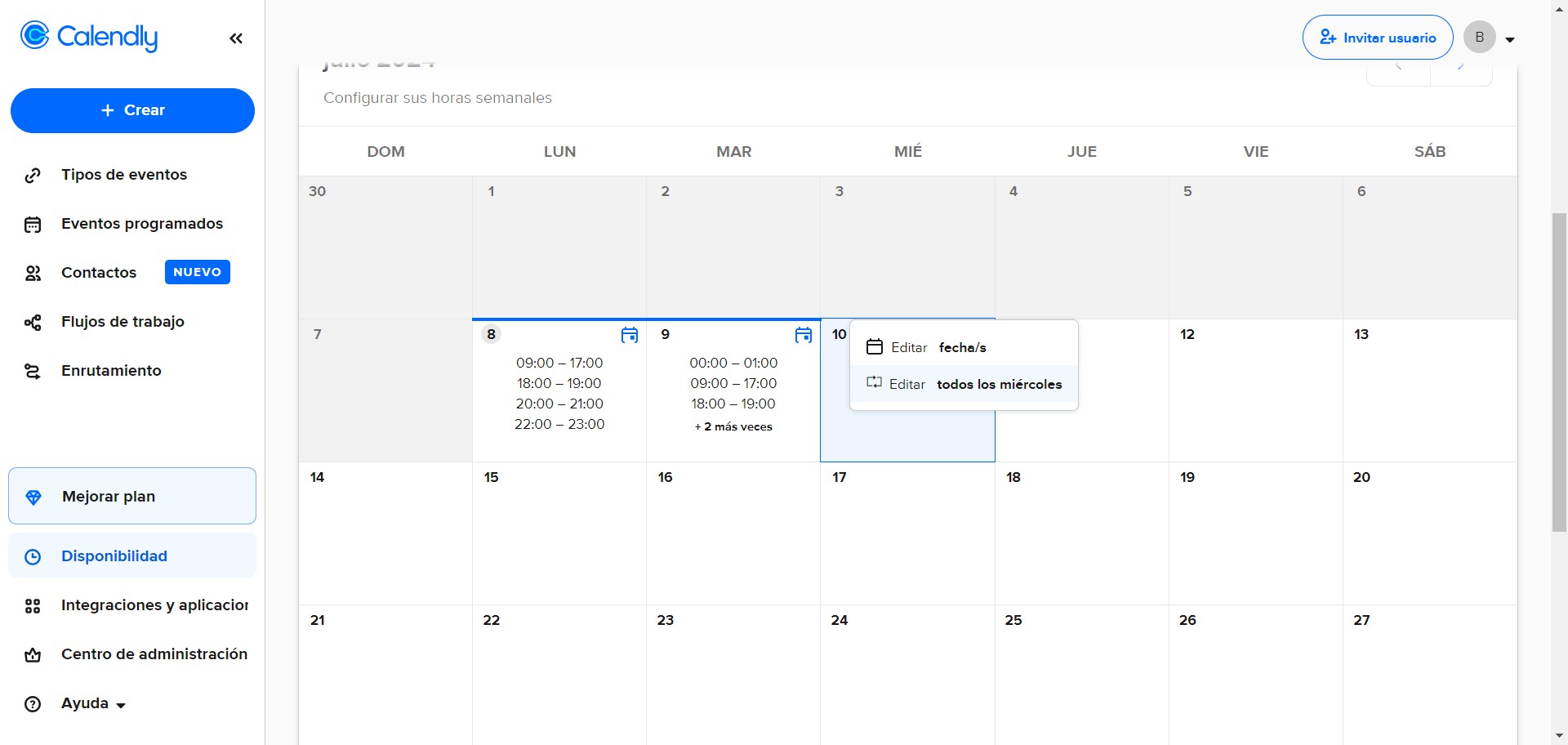Click Invitar usuario button
Viewport: 1568px width, 745px height.
[x=1378, y=38]
